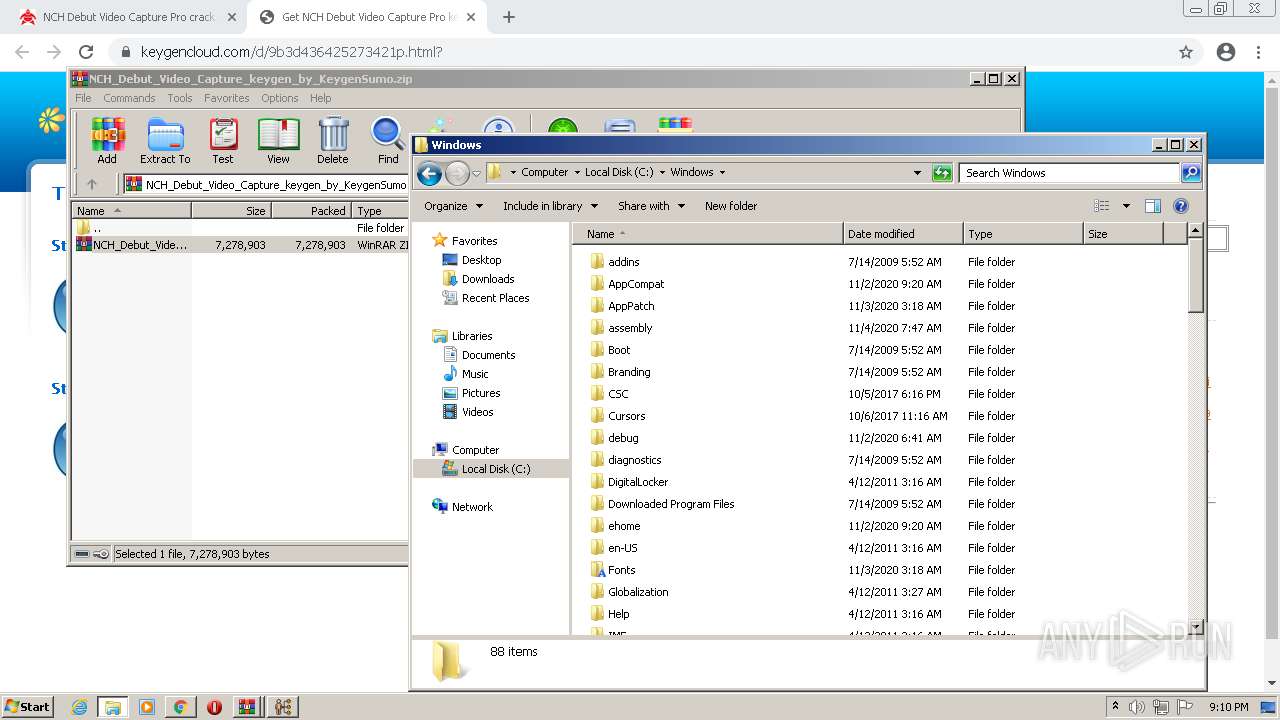This screenshot has height=720, width=1280.
Task: Open the Tools menu in WinRAR
Action: point(180,98)
